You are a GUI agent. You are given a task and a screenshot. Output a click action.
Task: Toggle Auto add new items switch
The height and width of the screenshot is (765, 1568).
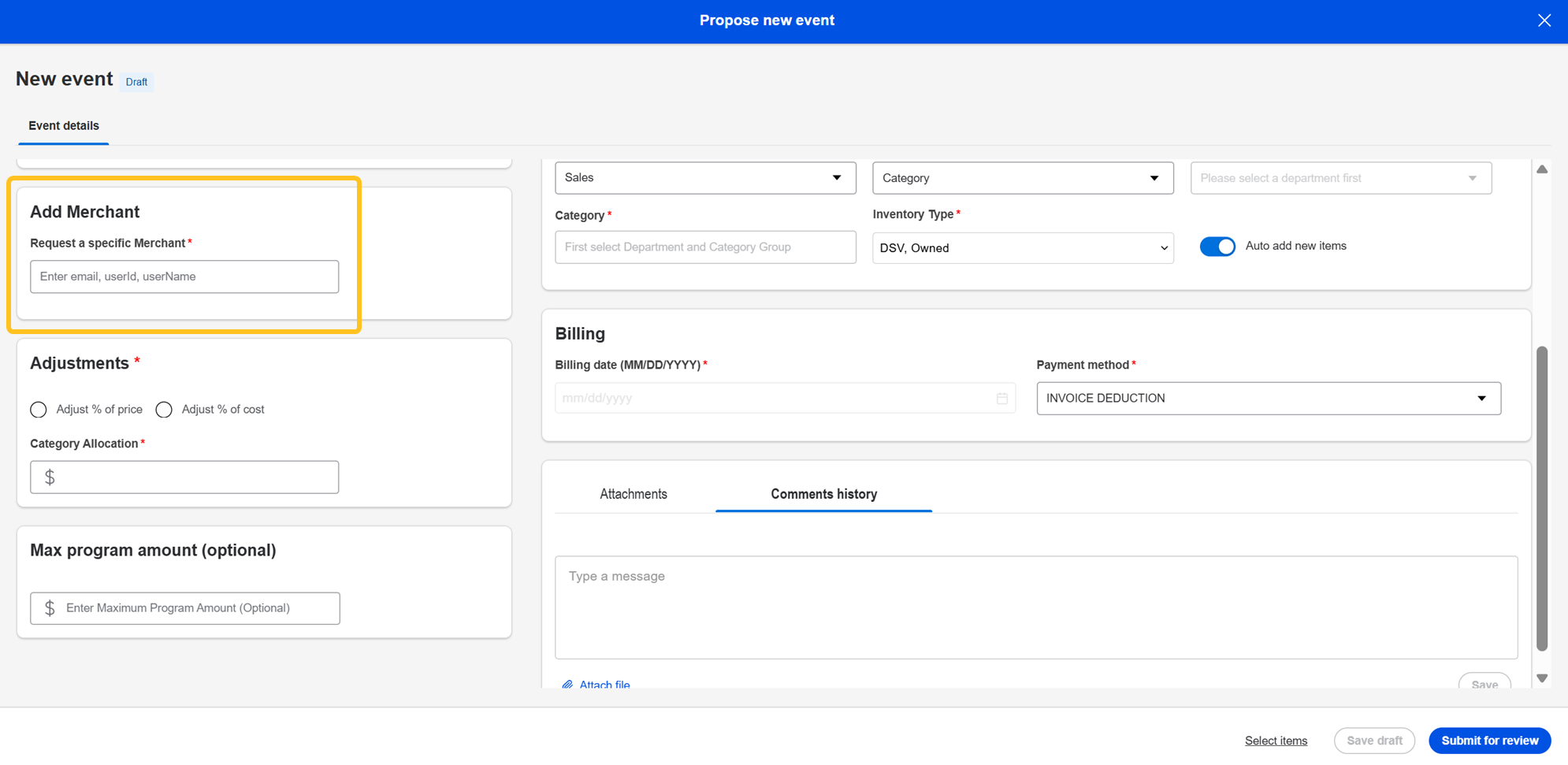point(1217,247)
